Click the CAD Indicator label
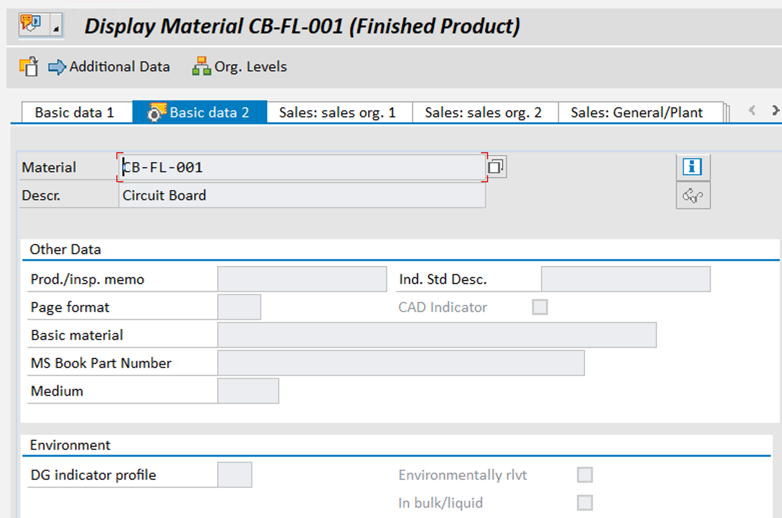Image resolution: width=782 pixels, height=518 pixels. [x=443, y=307]
